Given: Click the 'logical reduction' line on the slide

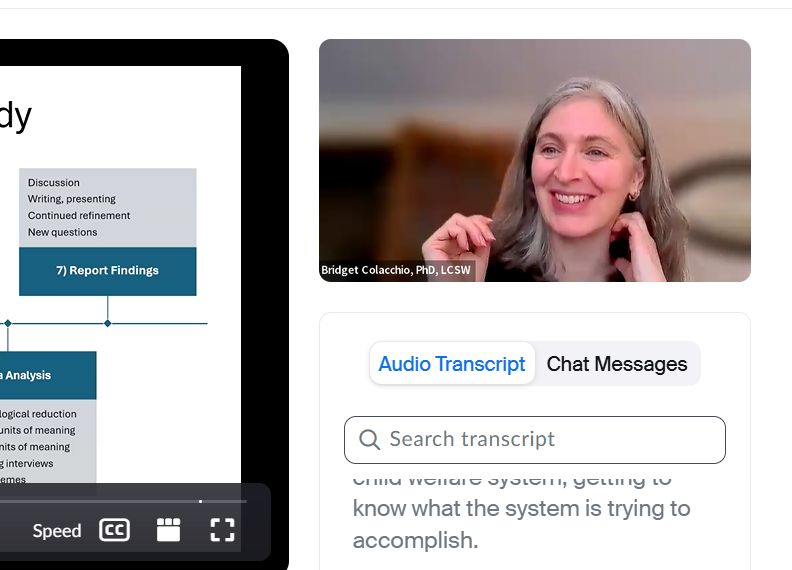Looking at the screenshot, I should click(x=38, y=414).
